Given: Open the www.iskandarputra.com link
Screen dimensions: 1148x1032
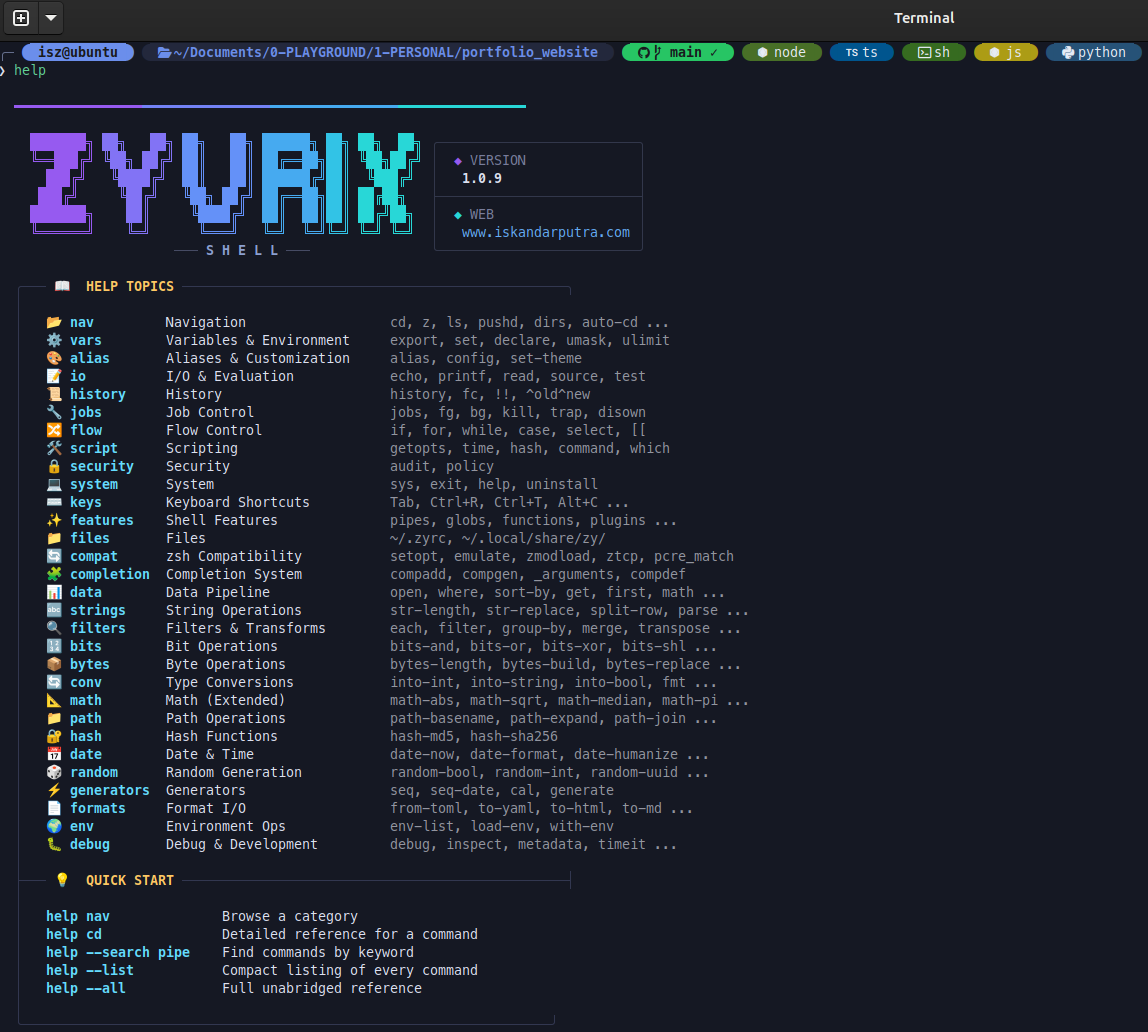Looking at the screenshot, I should tap(545, 232).
